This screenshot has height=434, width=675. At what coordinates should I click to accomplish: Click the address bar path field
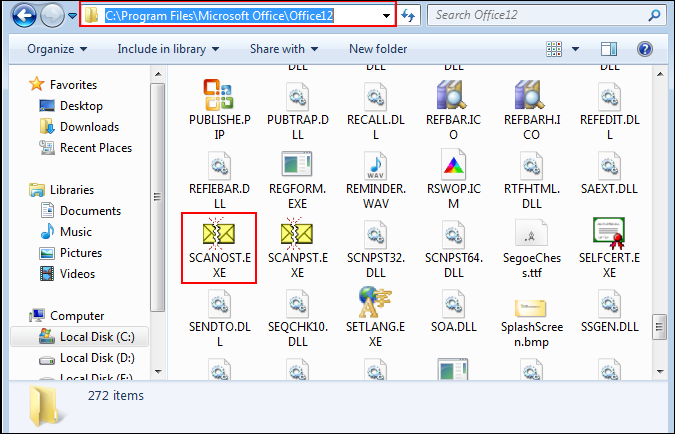click(238, 16)
